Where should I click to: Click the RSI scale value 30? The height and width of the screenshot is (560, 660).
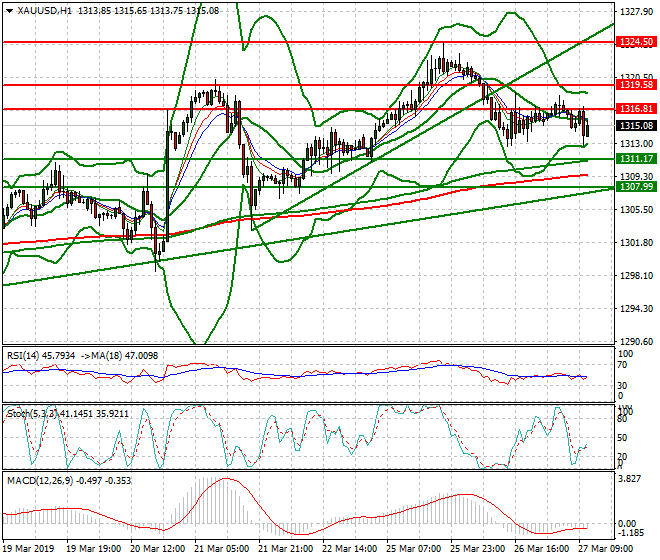tap(621, 385)
